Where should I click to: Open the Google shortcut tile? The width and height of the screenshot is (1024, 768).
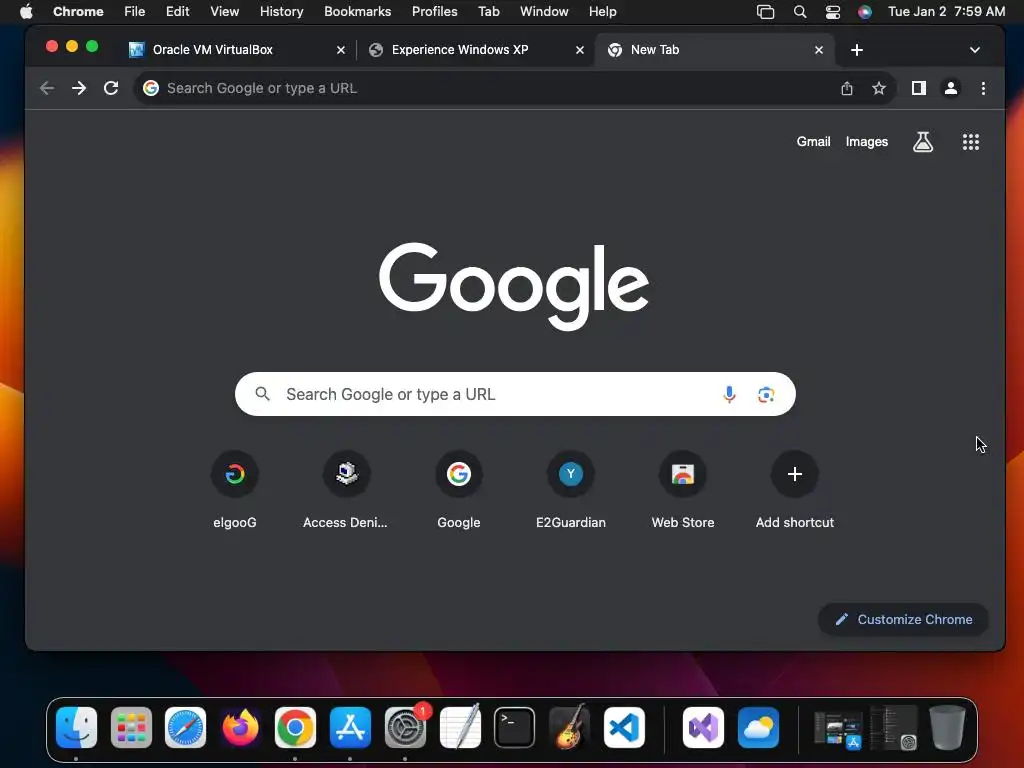[458, 490]
